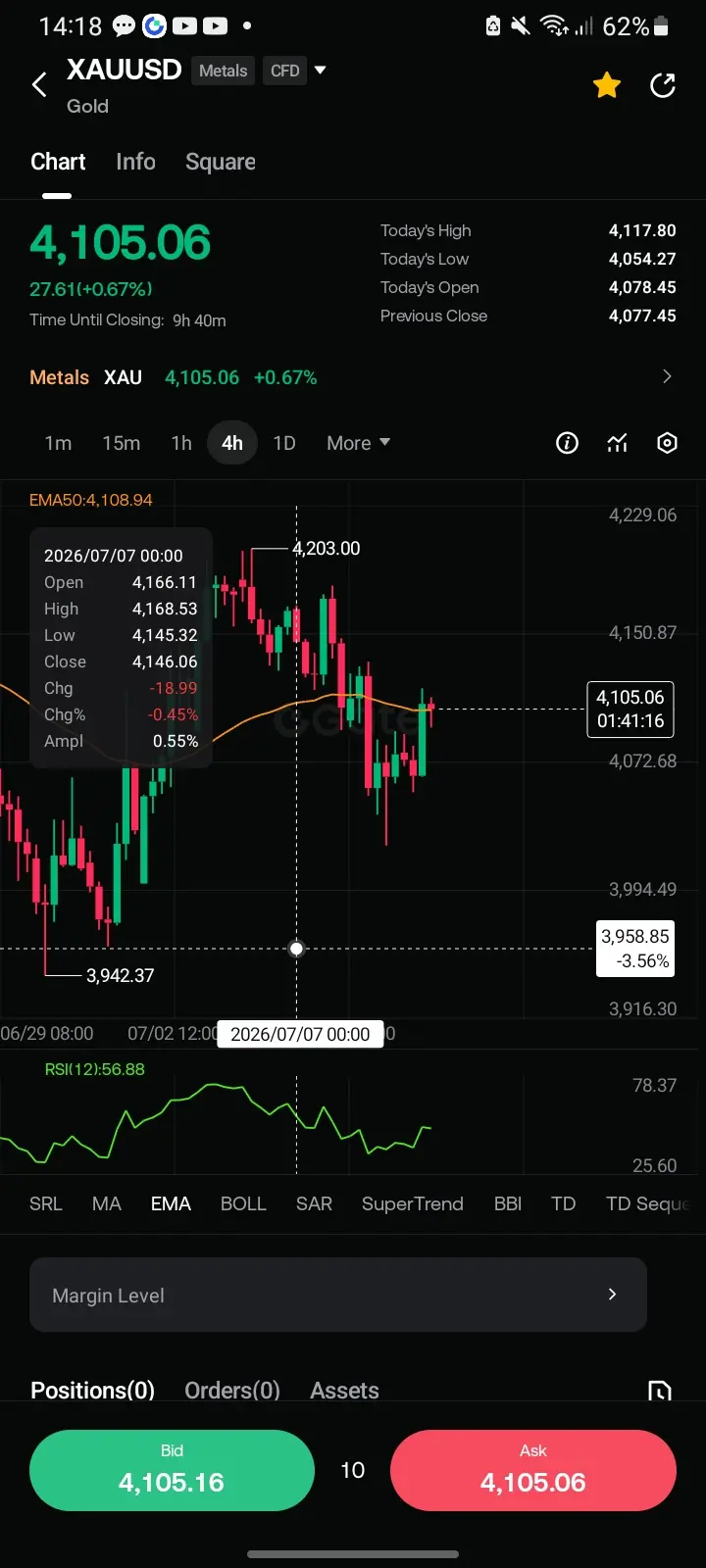Tap the RSI(12):56.88 label

click(94, 1069)
